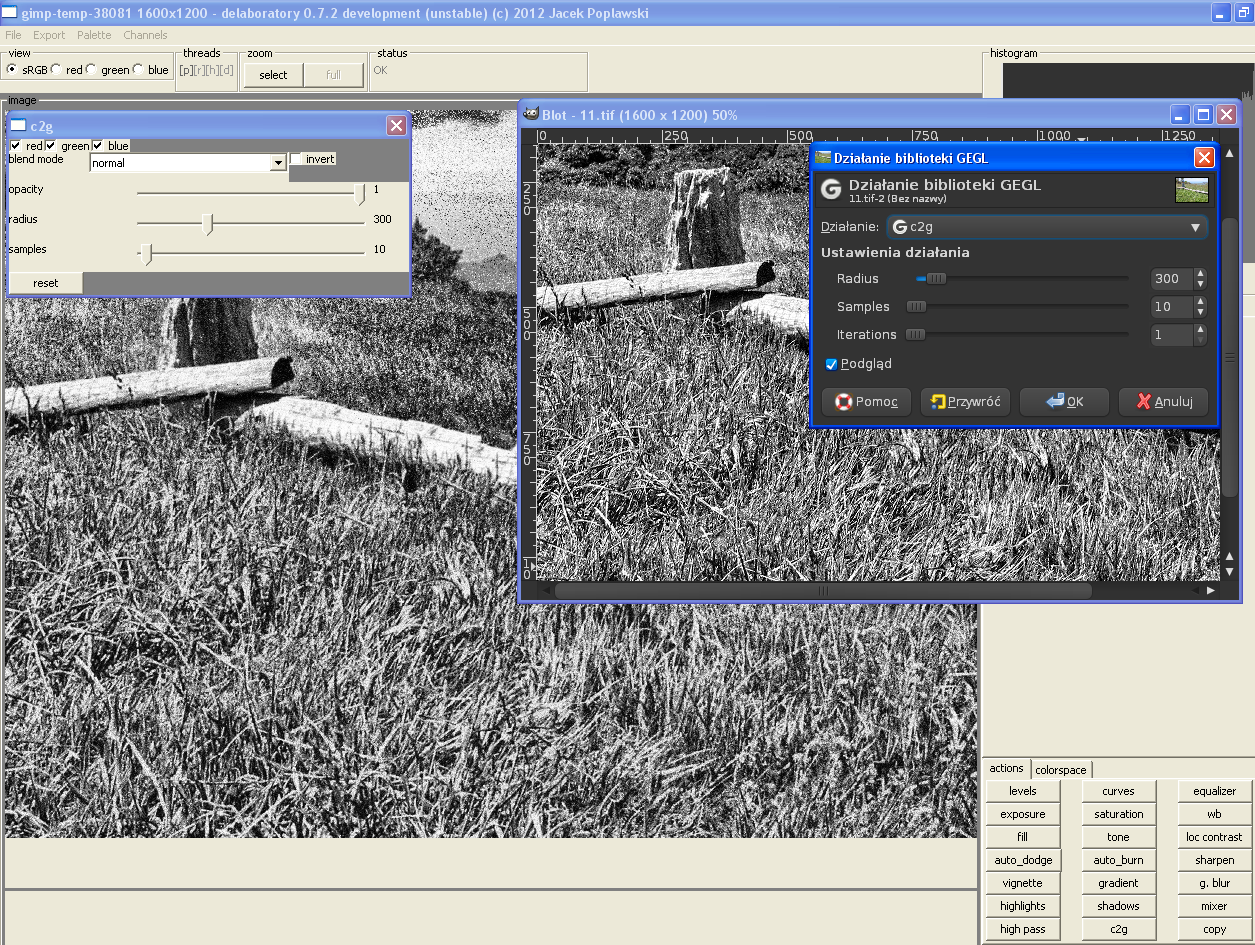
Task: Click the GIMP Wilber icon in Blot title bar
Action: 531,114
